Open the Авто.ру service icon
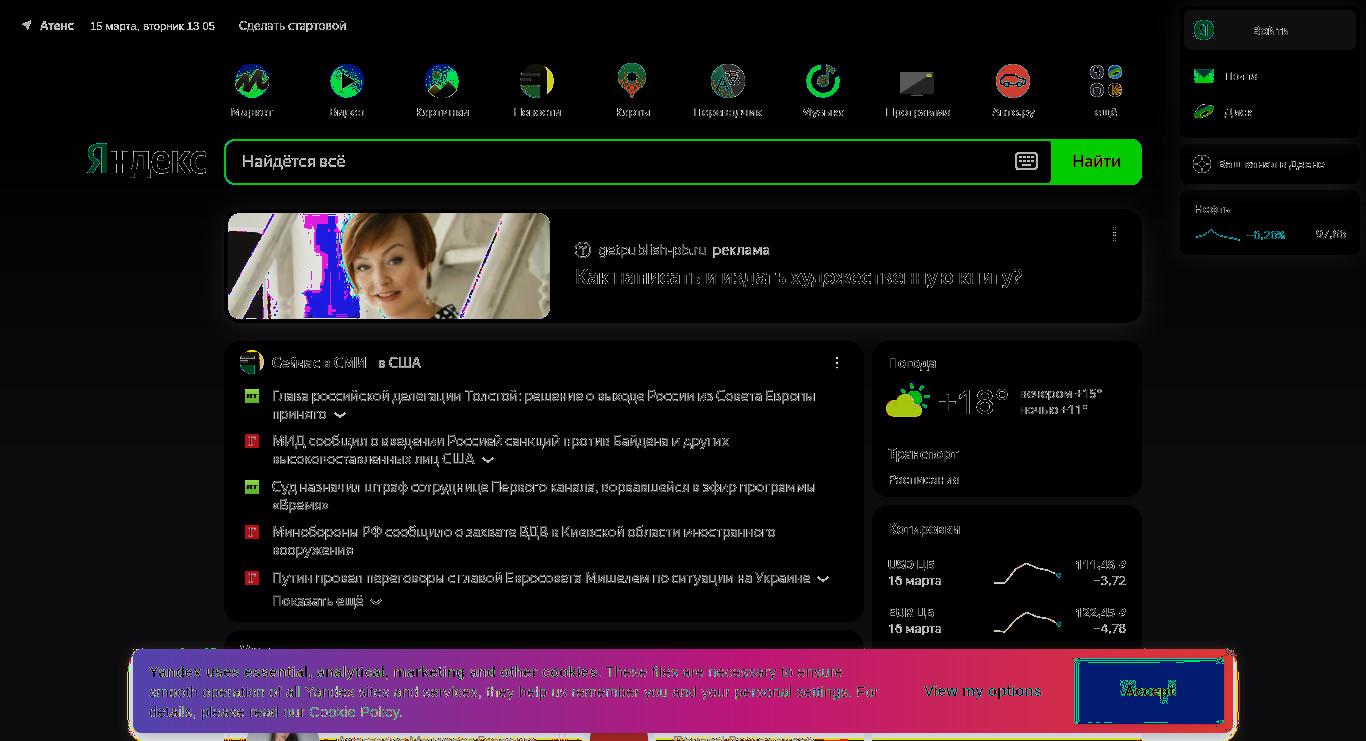Image resolution: width=1366 pixels, height=741 pixels. coord(1013,81)
